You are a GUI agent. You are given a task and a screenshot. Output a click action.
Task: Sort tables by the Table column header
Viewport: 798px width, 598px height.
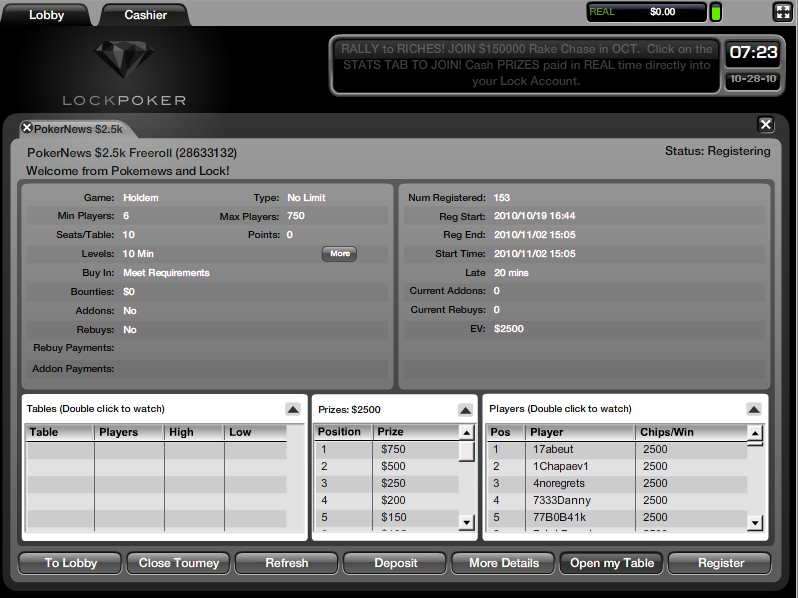[60, 433]
